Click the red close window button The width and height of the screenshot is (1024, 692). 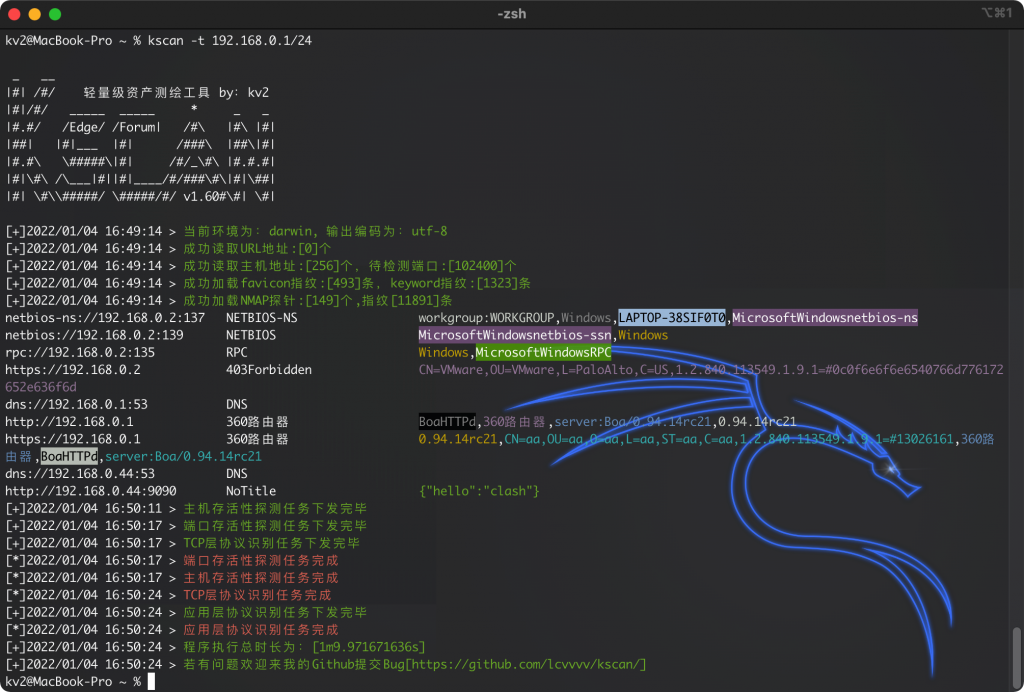(15, 15)
